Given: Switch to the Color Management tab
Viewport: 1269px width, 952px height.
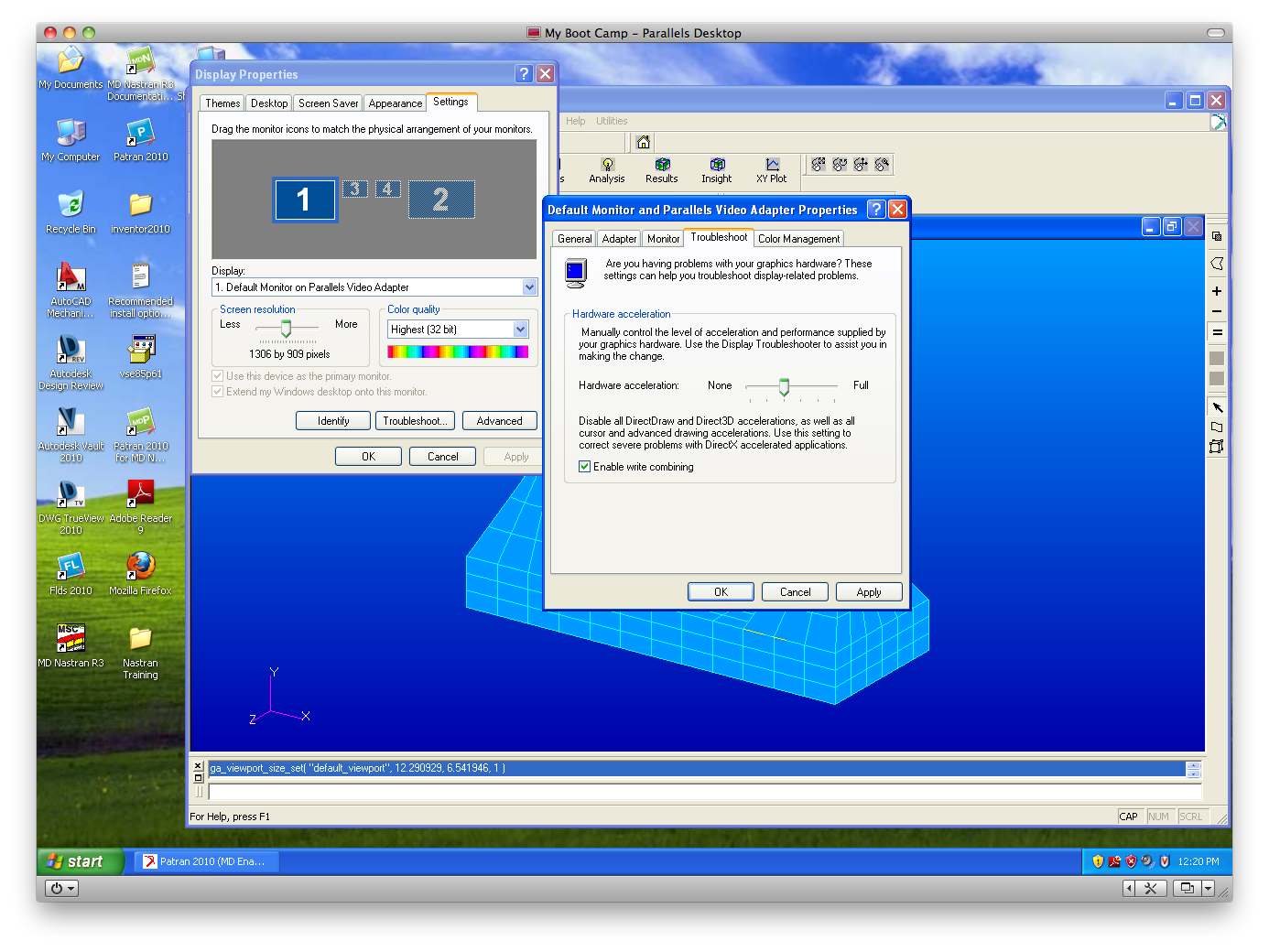Looking at the screenshot, I should point(797,238).
